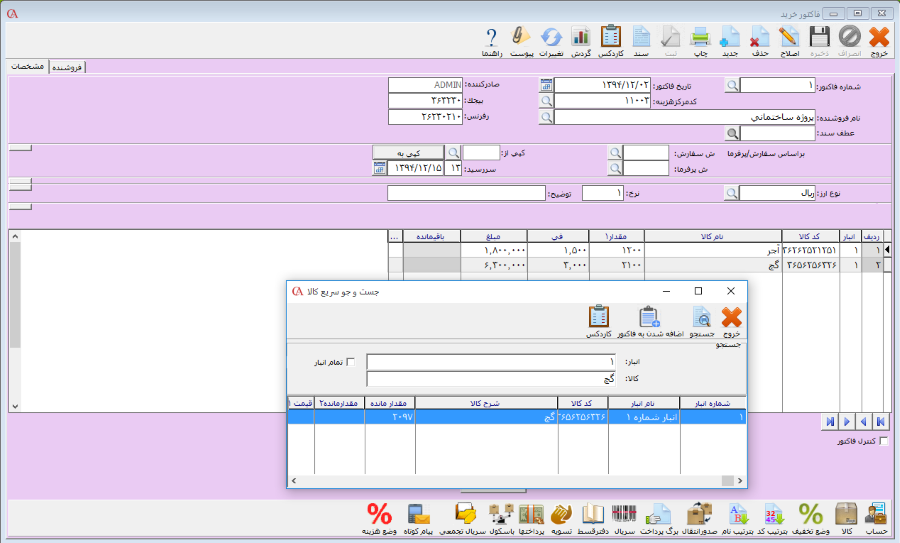Open کاردکس in the quick search dialog
Screen dimensions: 900x543
(599, 318)
